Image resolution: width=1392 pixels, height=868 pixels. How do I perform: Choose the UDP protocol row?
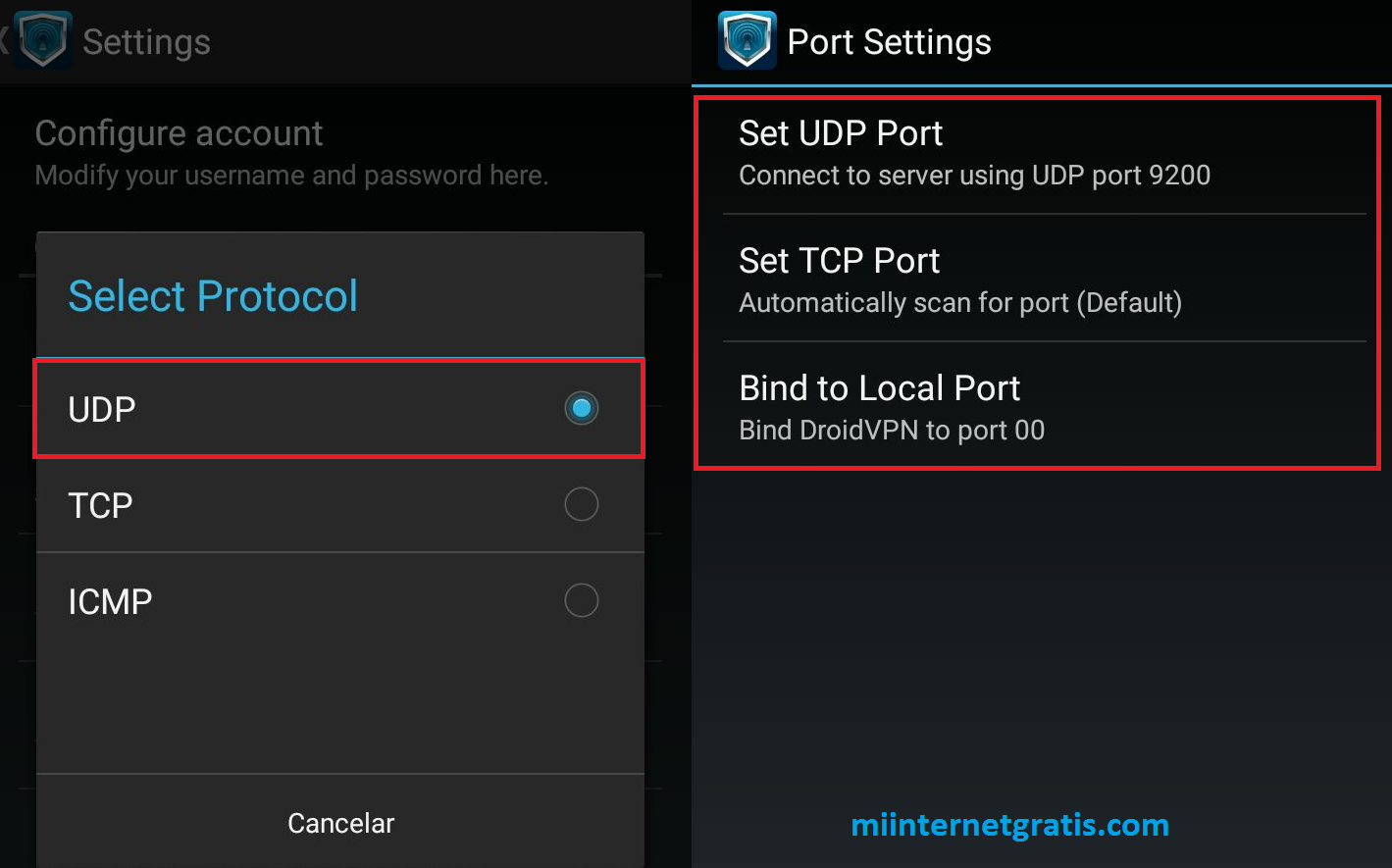339,409
